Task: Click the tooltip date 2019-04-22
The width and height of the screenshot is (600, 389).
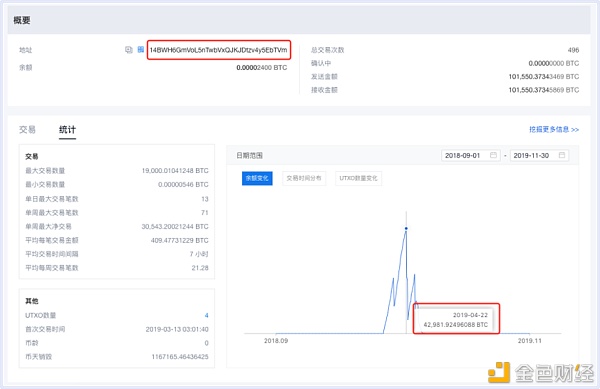Action: [x=470, y=315]
